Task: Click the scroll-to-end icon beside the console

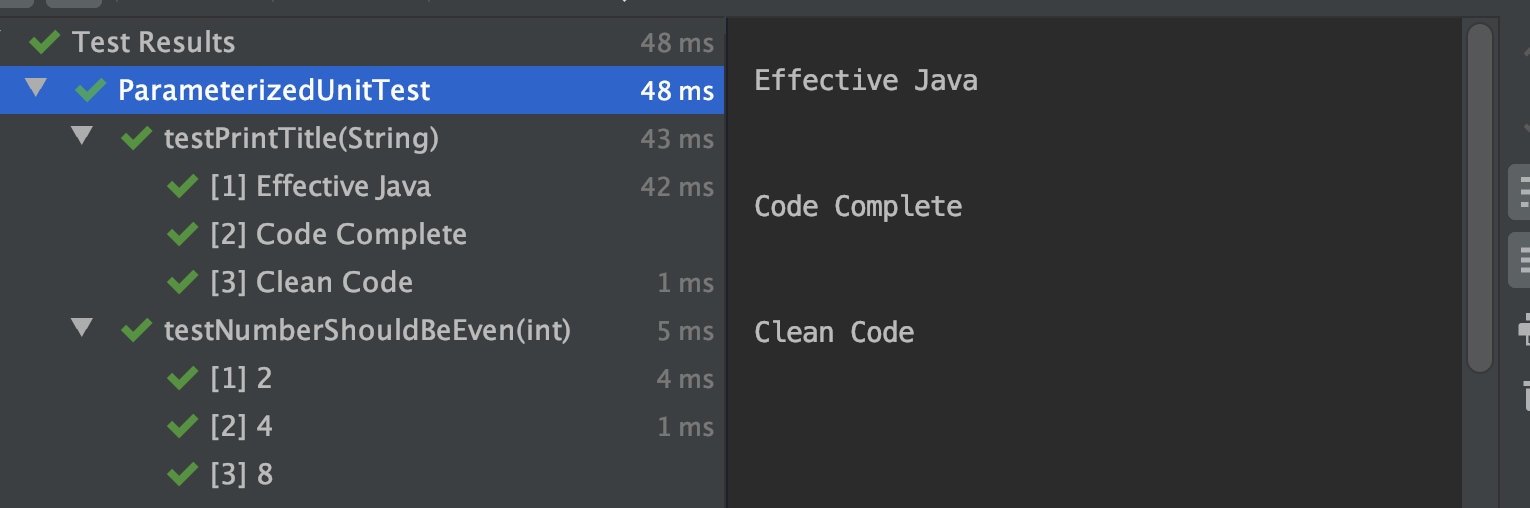Action: [x=1520, y=259]
